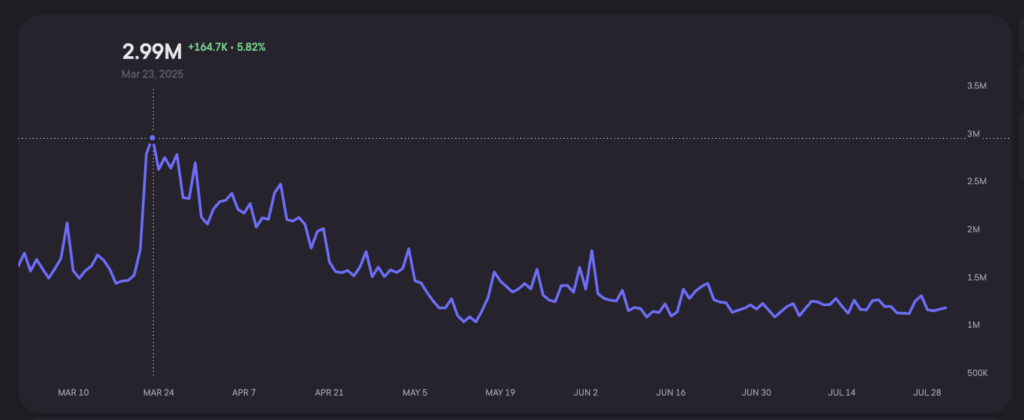This screenshot has width=1024, height=420.
Task: Select MAY 5 on the x-axis
Action: [414, 393]
